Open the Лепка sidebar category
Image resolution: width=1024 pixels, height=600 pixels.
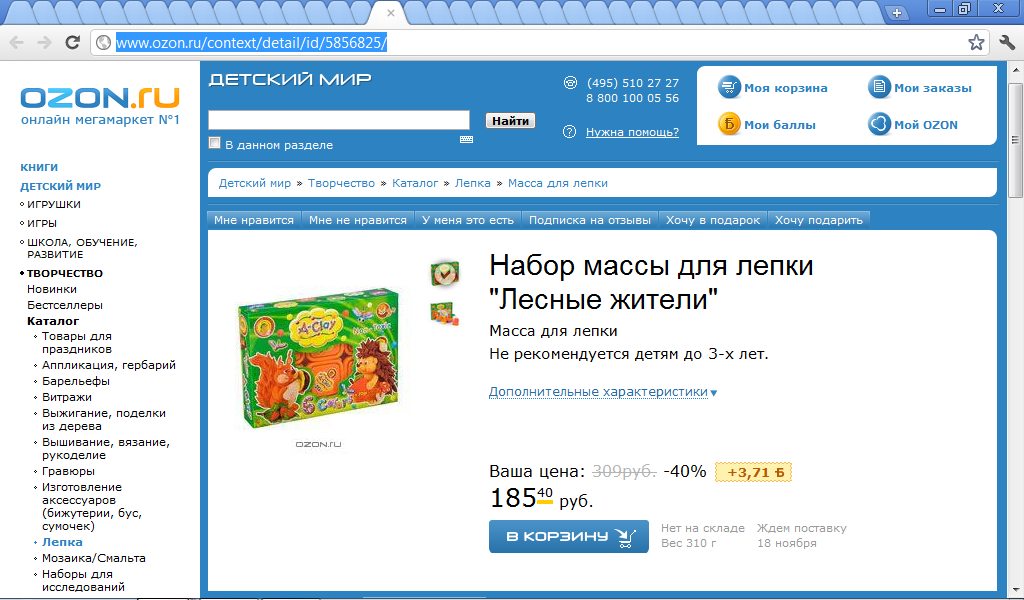pos(62,542)
